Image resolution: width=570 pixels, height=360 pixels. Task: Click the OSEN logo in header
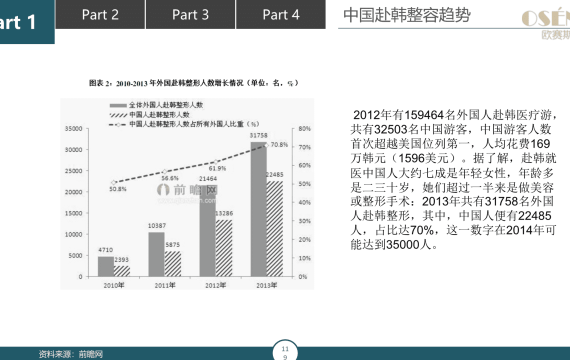[x=545, y=24]
